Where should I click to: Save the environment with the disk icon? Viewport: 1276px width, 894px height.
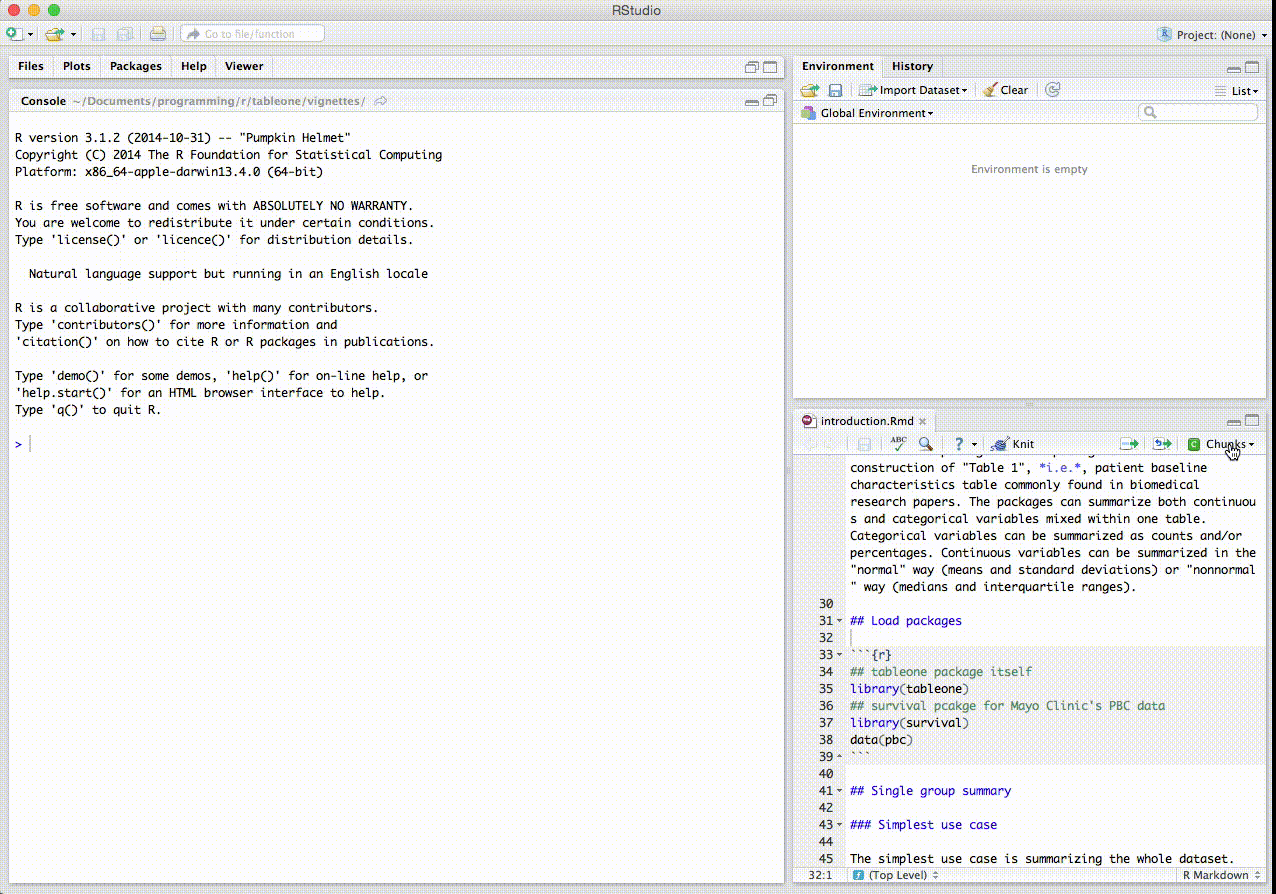tap(835, 89)
